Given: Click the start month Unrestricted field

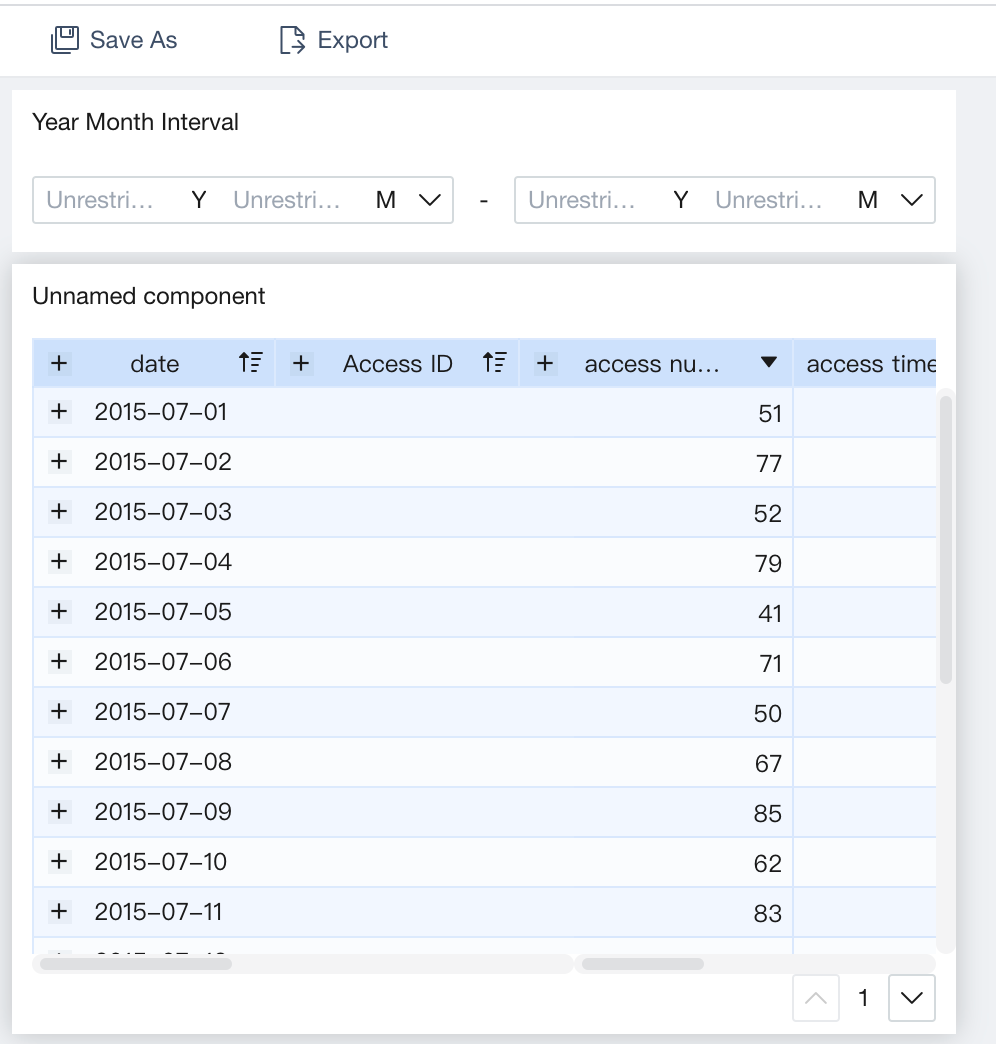Looking at the screenshot, I should click(x=287, y=200).
